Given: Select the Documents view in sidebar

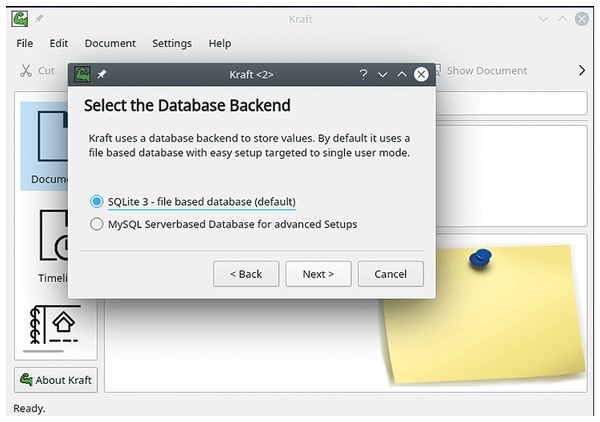Looking at the screenshot, I should [44, 147].
